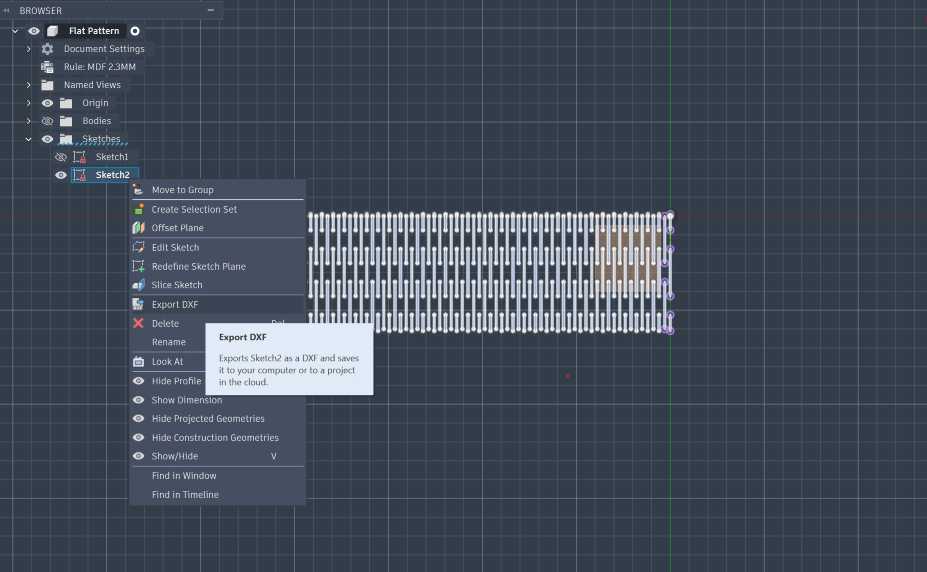Select the Sketch2 tree label
The width and height of the screenshot is (927, 572).
coord(112,175)
